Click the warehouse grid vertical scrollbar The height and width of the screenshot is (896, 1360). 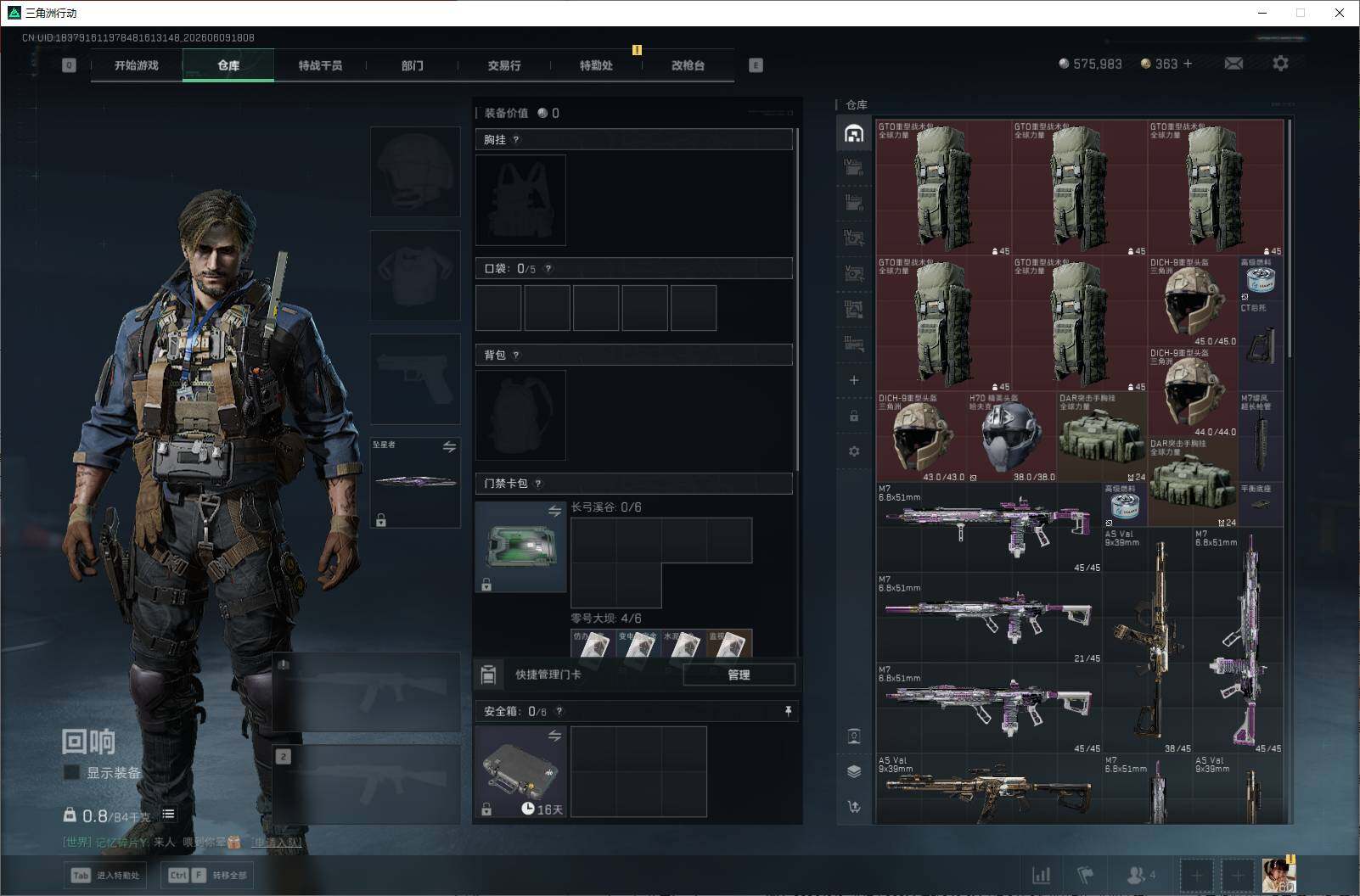(1289, 238)
